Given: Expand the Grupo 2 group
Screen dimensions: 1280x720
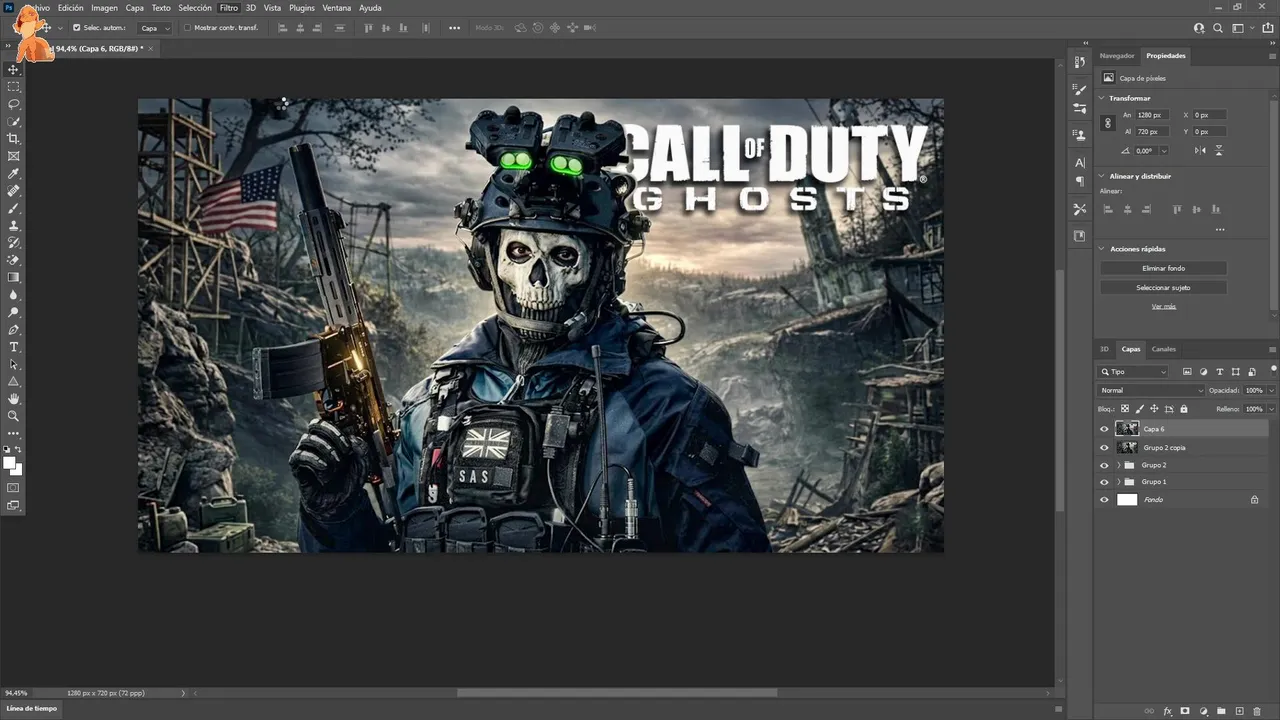Looking at the screenshot, I should 1118,465.
